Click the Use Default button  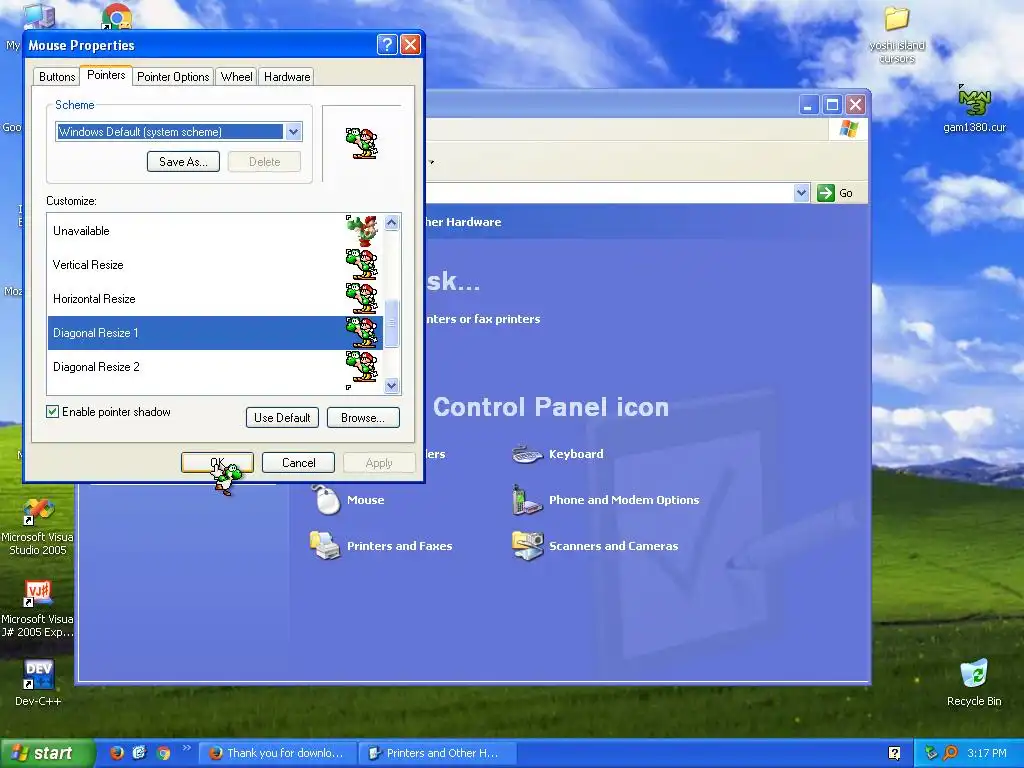[282, 418]
